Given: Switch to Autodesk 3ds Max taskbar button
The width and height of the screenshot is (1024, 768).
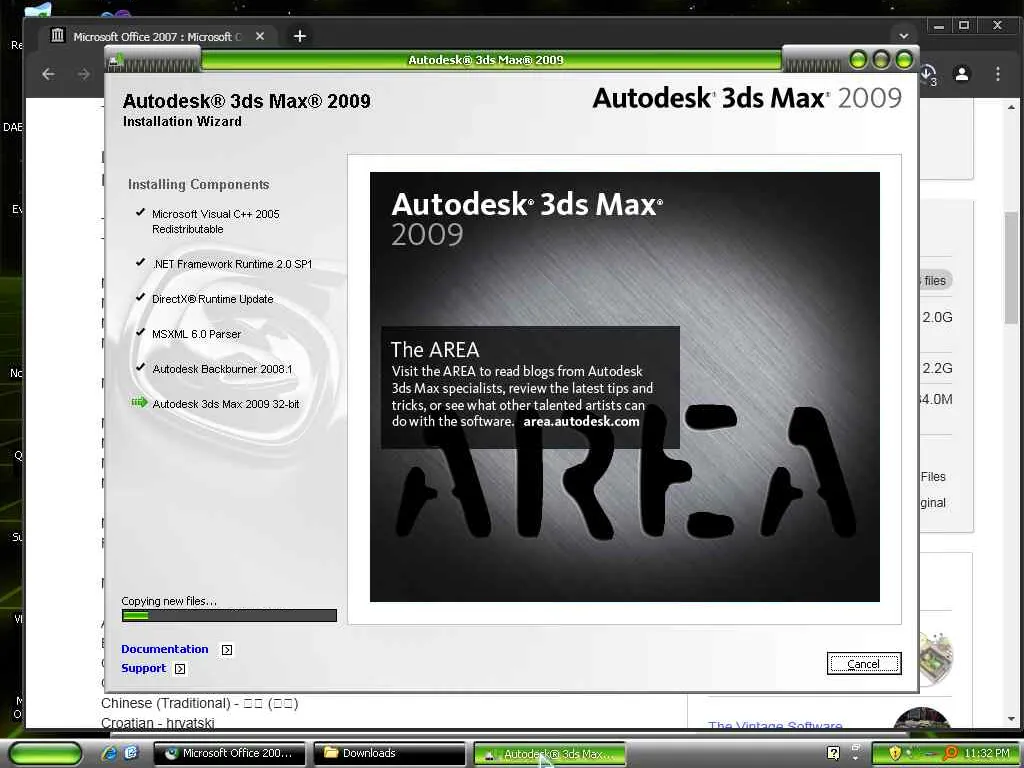Looking at the screenshot, I should coord(549,754).
